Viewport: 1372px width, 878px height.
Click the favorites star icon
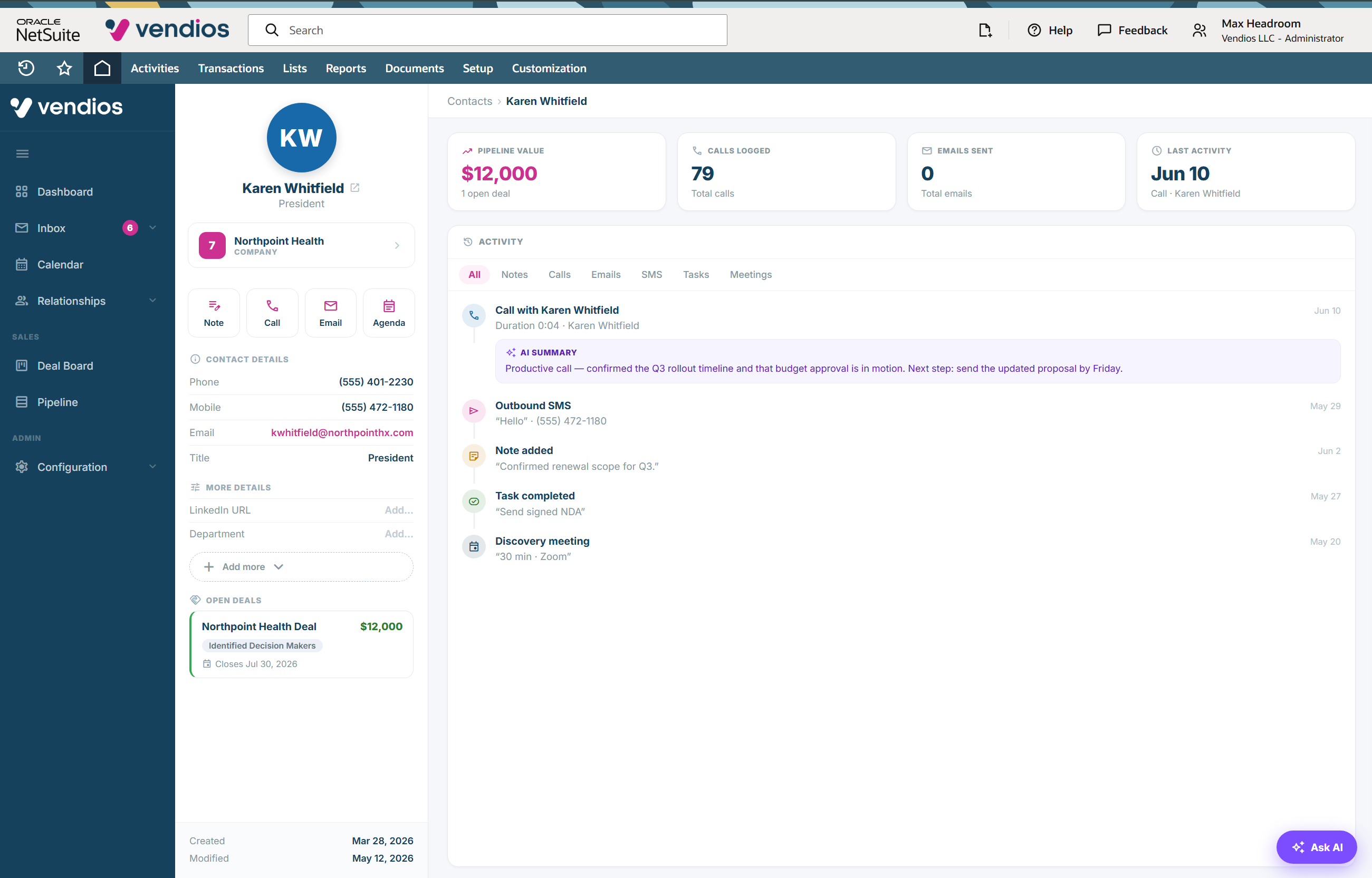pos(64,69)
